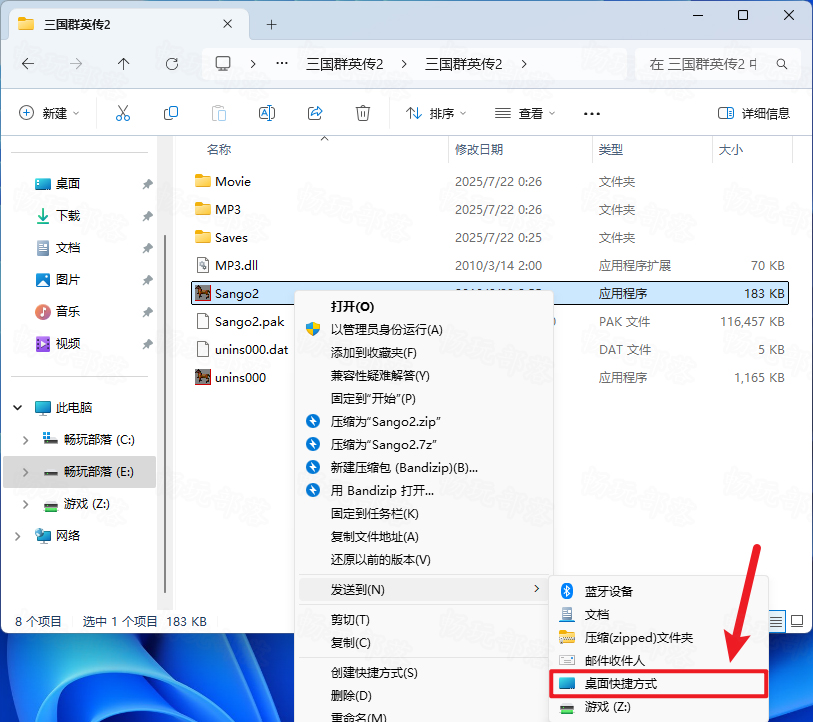Switch to large thumbnails view icon

797,621
